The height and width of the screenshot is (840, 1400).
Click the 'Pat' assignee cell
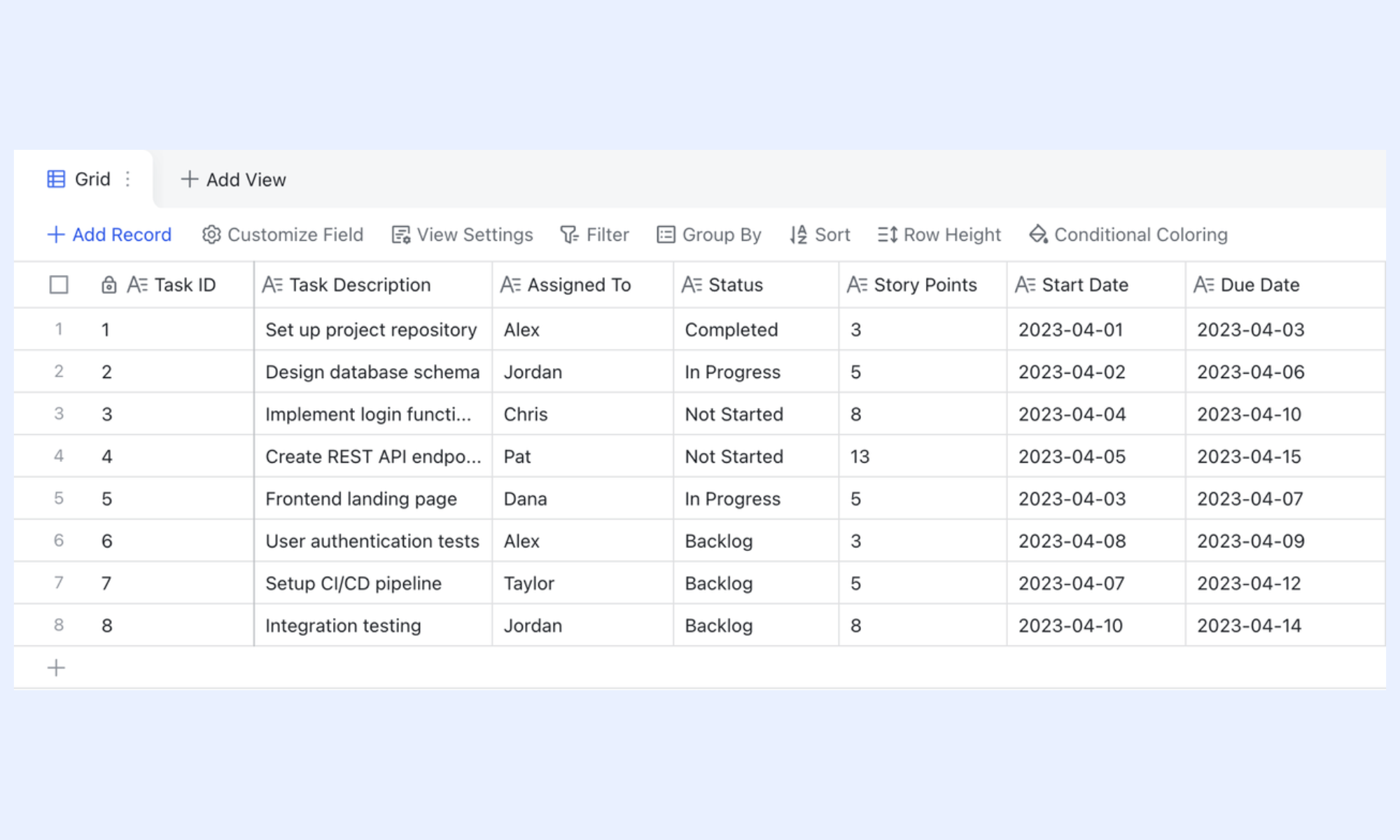582,456
